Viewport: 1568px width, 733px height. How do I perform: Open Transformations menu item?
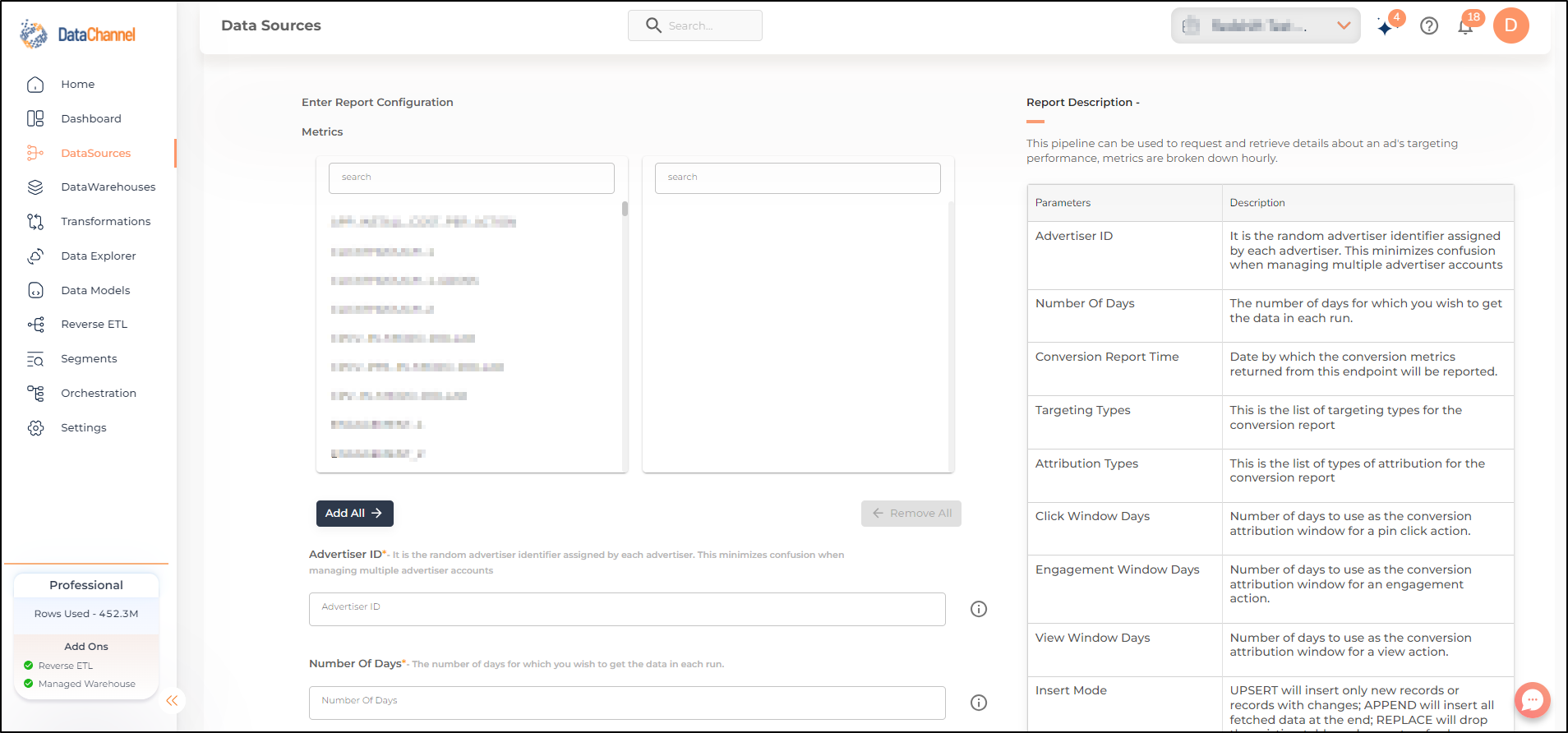coord(106,222)
